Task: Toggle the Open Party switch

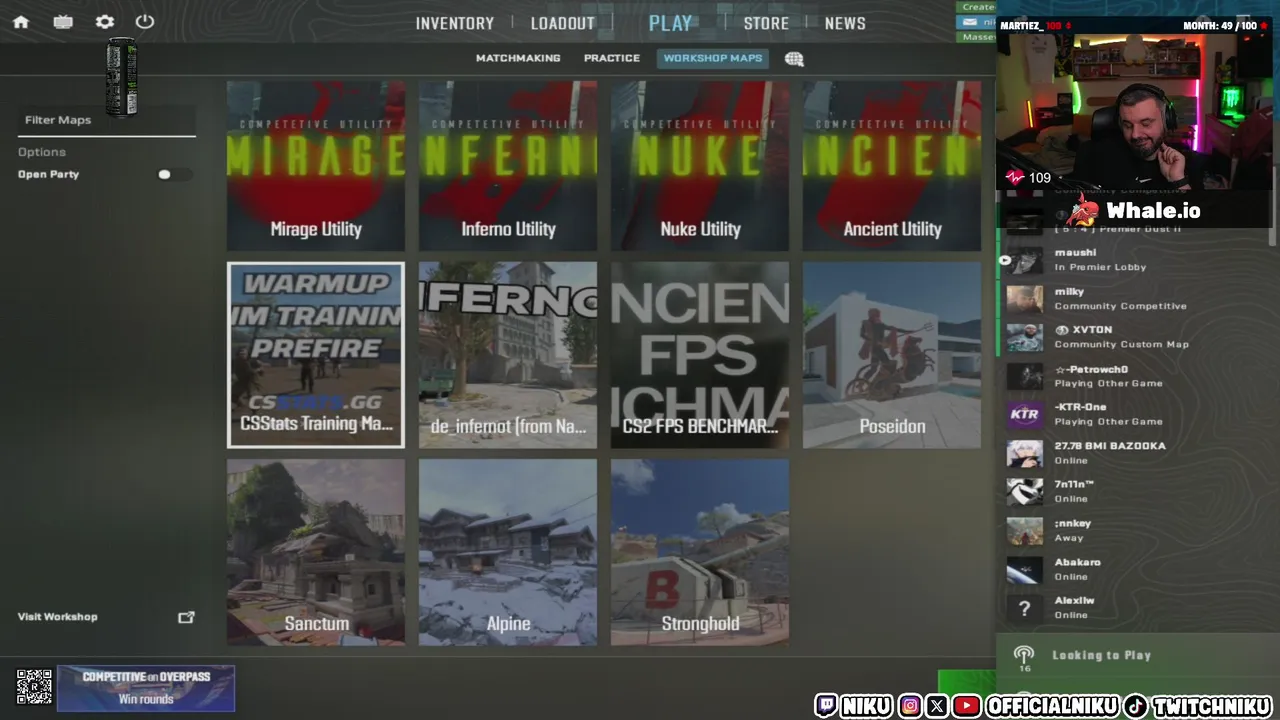Action: point(172,174)
